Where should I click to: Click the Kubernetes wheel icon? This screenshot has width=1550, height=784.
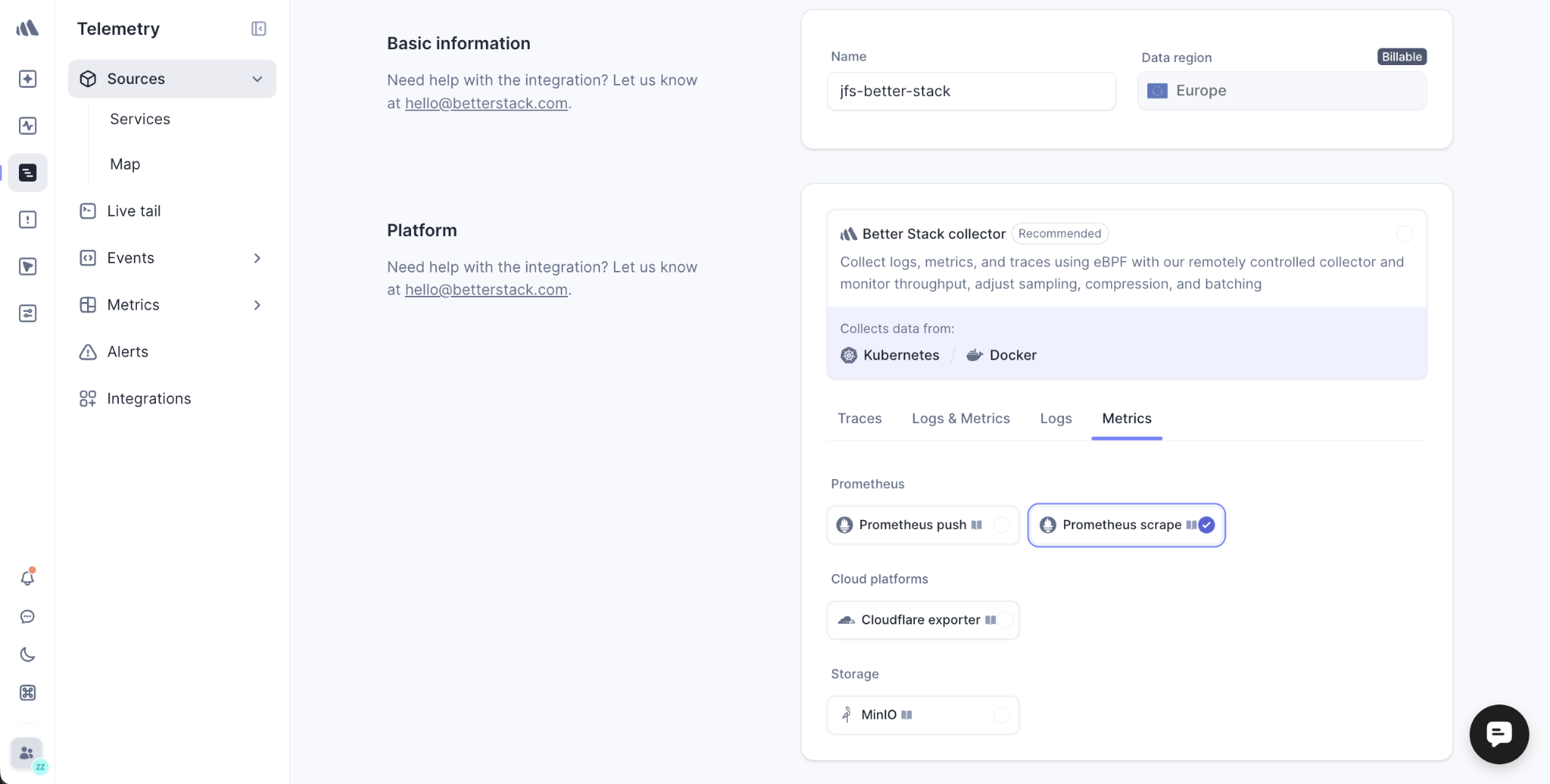click(x=849, y=355)
